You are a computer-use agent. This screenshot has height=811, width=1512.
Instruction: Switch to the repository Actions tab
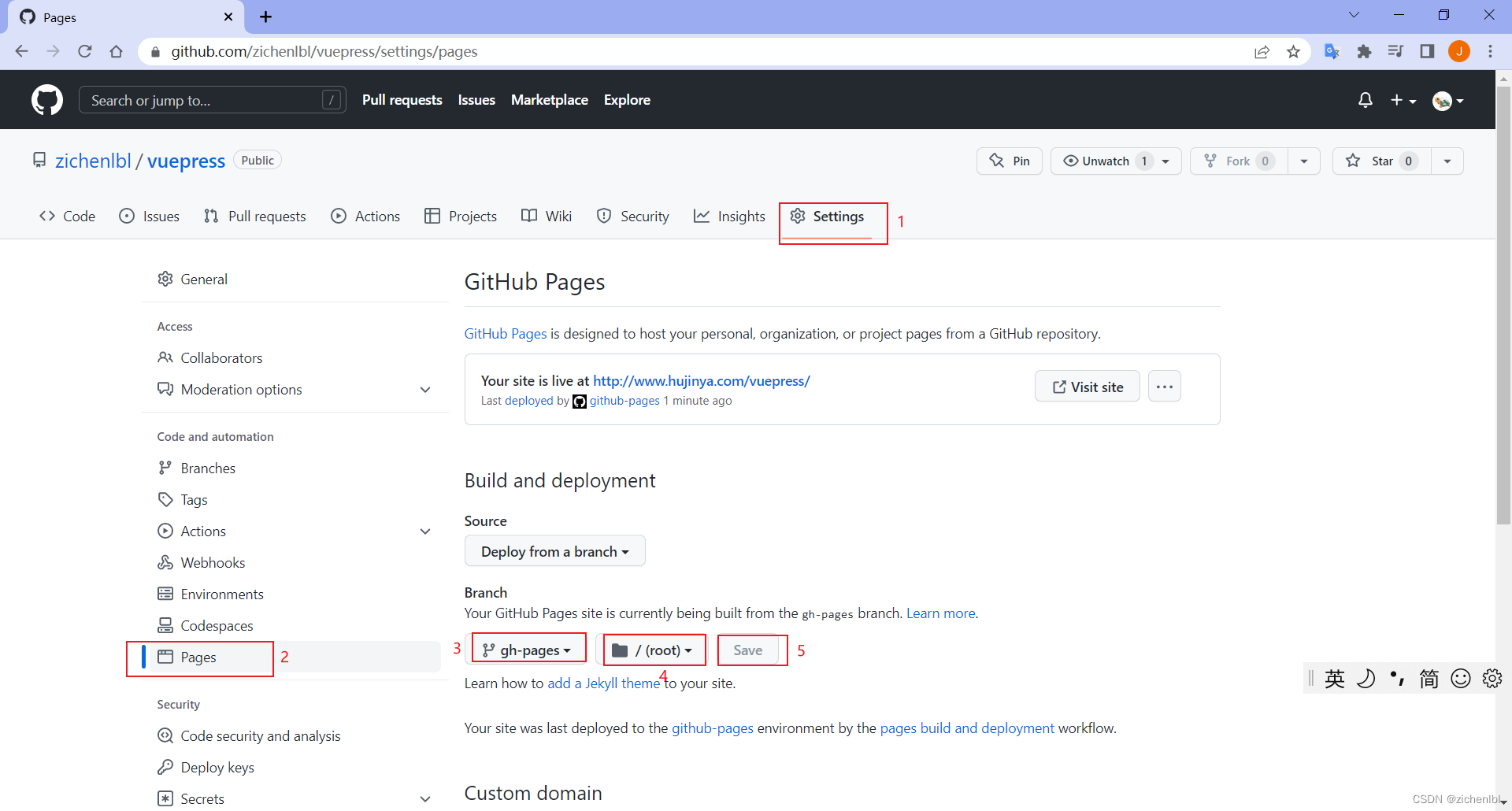click(366, 216)
